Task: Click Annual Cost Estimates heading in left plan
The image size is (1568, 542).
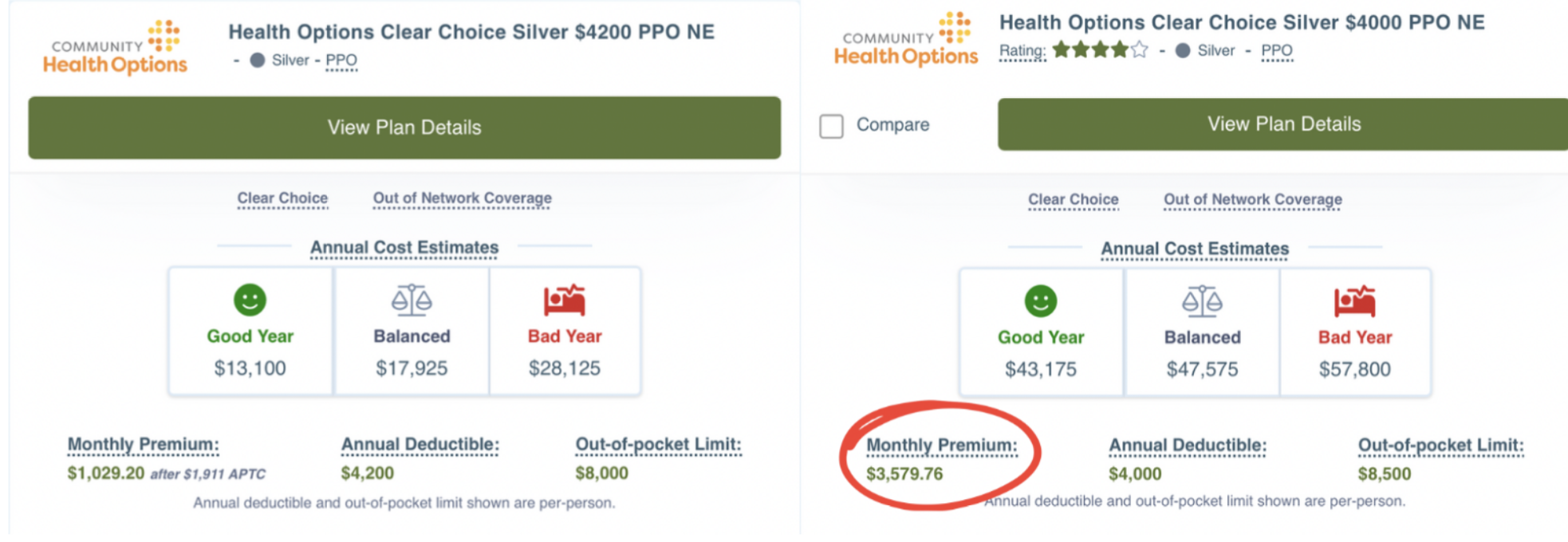Action: (x=404, y=248)
